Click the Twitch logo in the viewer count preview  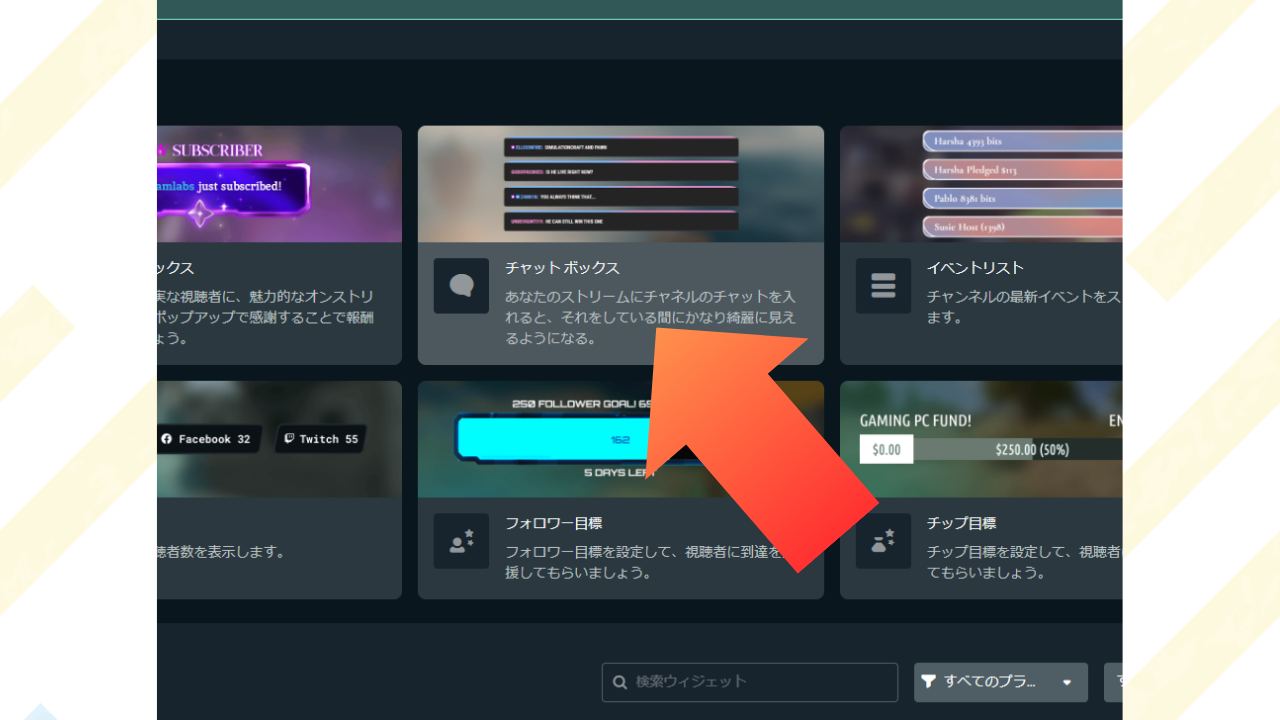click(289, 438)
